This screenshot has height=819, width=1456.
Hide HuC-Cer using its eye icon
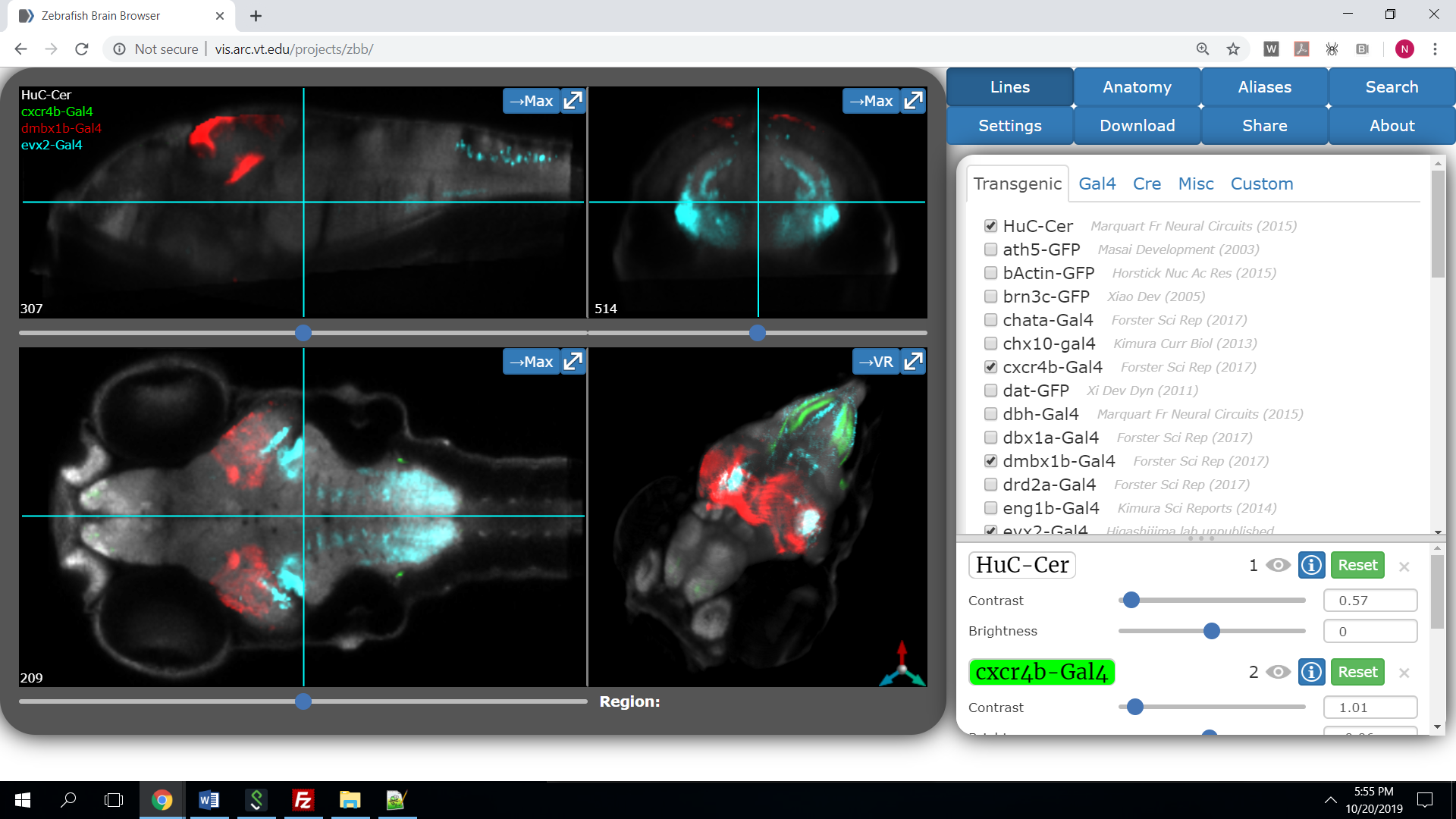[1278, 565]
